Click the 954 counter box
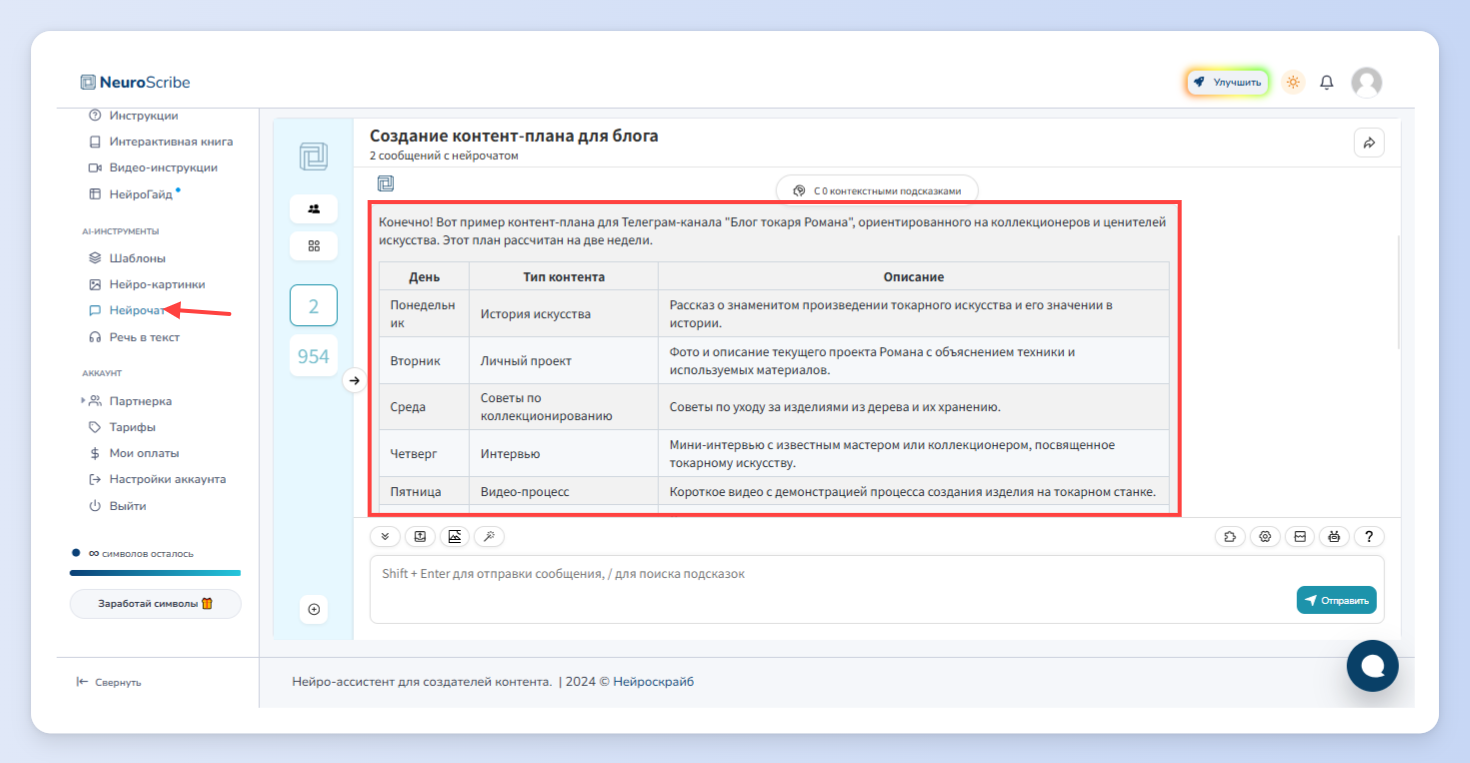The height and width of the screenshot is (763, 1470). 314,356
